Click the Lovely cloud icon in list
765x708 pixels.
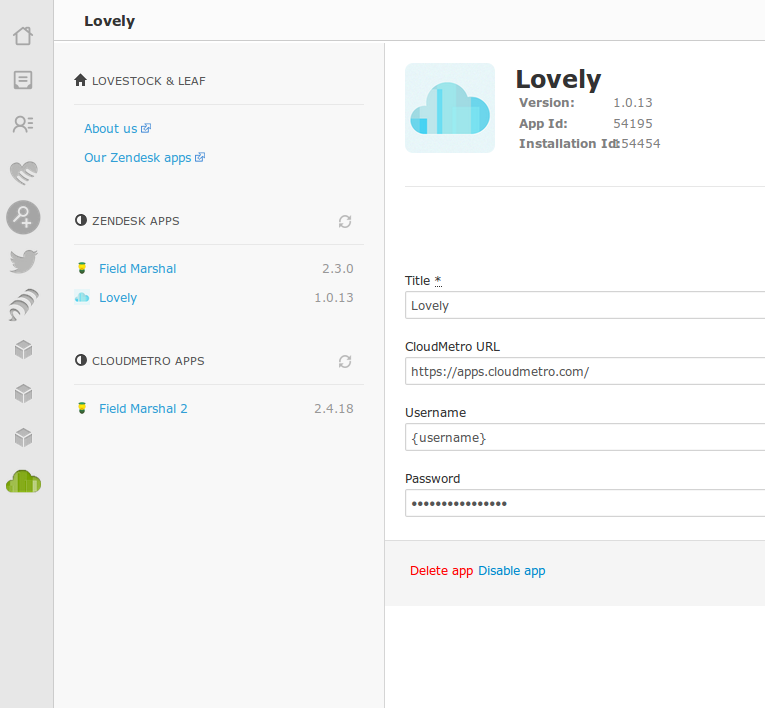(x=82, y=297)
